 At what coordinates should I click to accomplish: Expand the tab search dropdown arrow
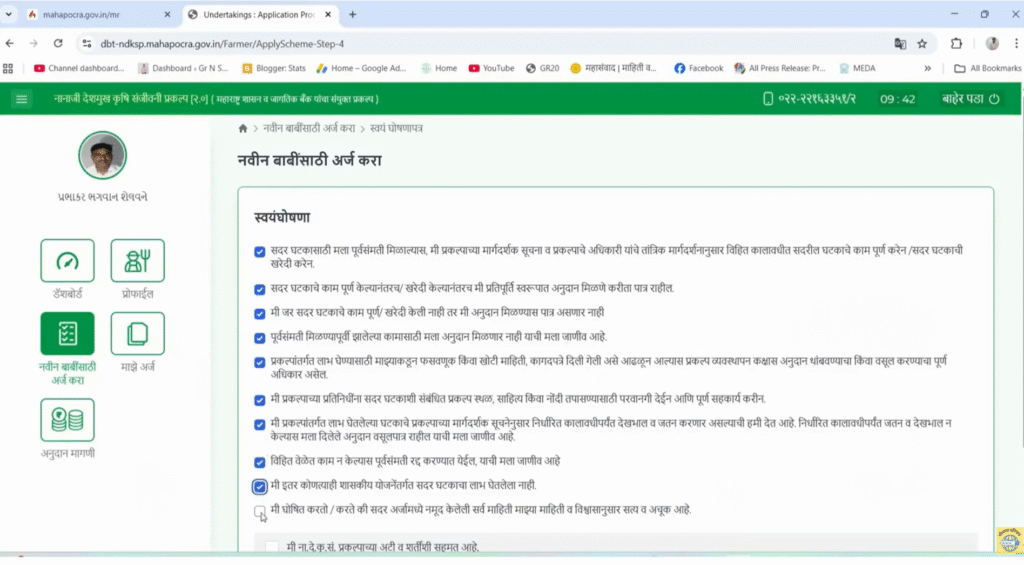tap(10, 14)
